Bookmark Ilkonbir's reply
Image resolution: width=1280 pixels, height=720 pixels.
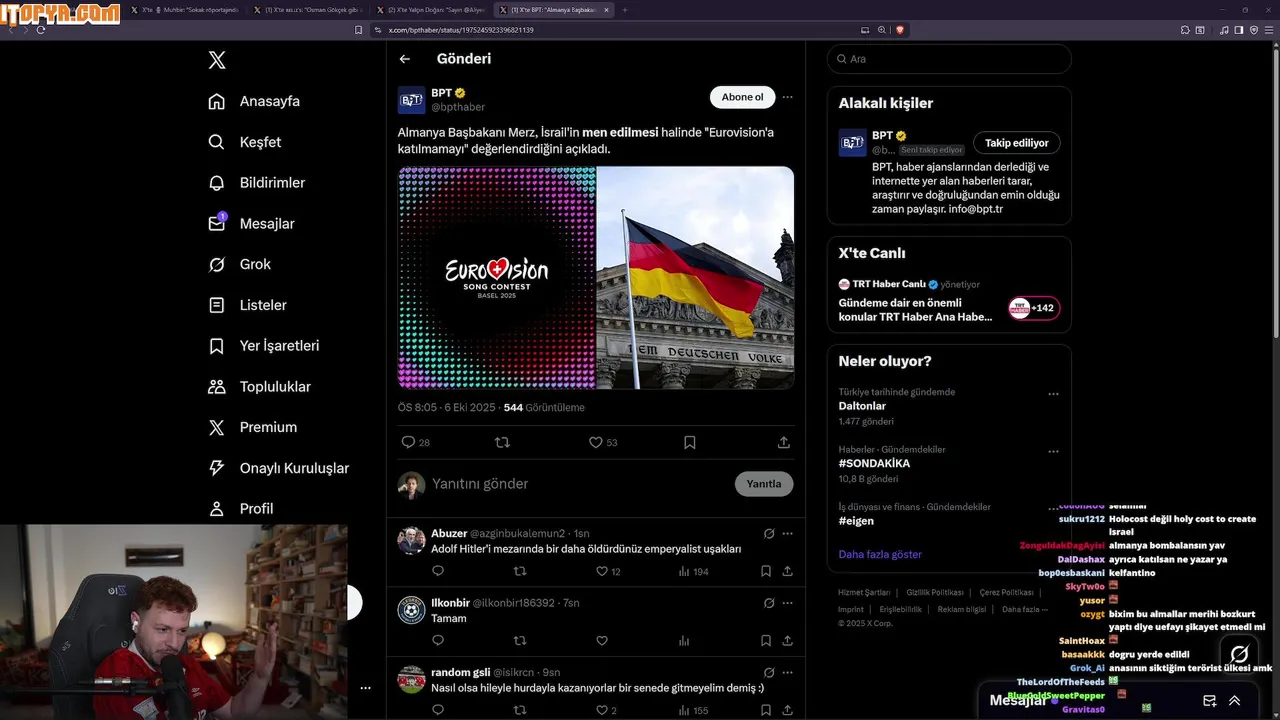tap(766, 641)
